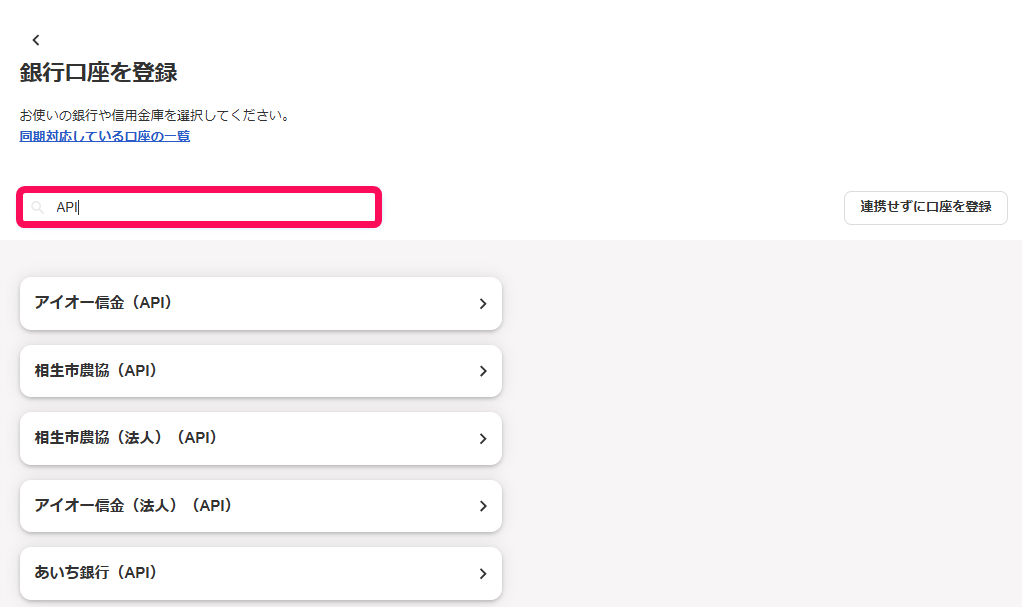Click empty gray area right of results
Image resolution: width=1022 pixels, height=607 pixels.
click(x=756, y=424)
